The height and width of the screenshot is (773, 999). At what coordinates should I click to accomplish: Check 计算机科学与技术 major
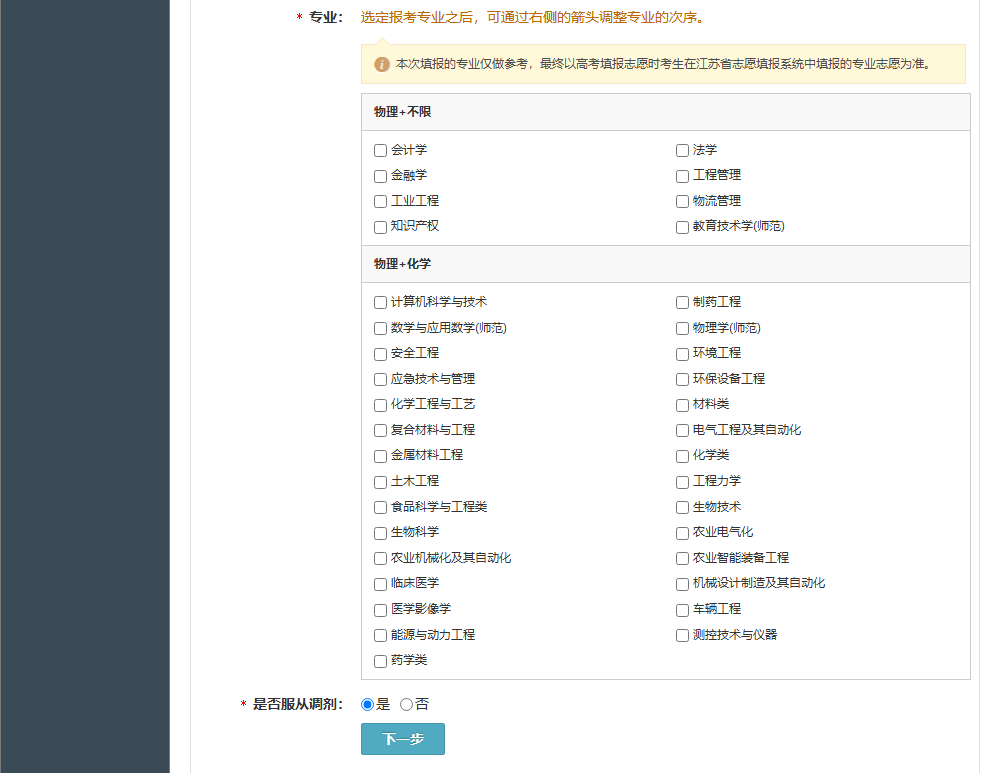click(x=380, y=302)
